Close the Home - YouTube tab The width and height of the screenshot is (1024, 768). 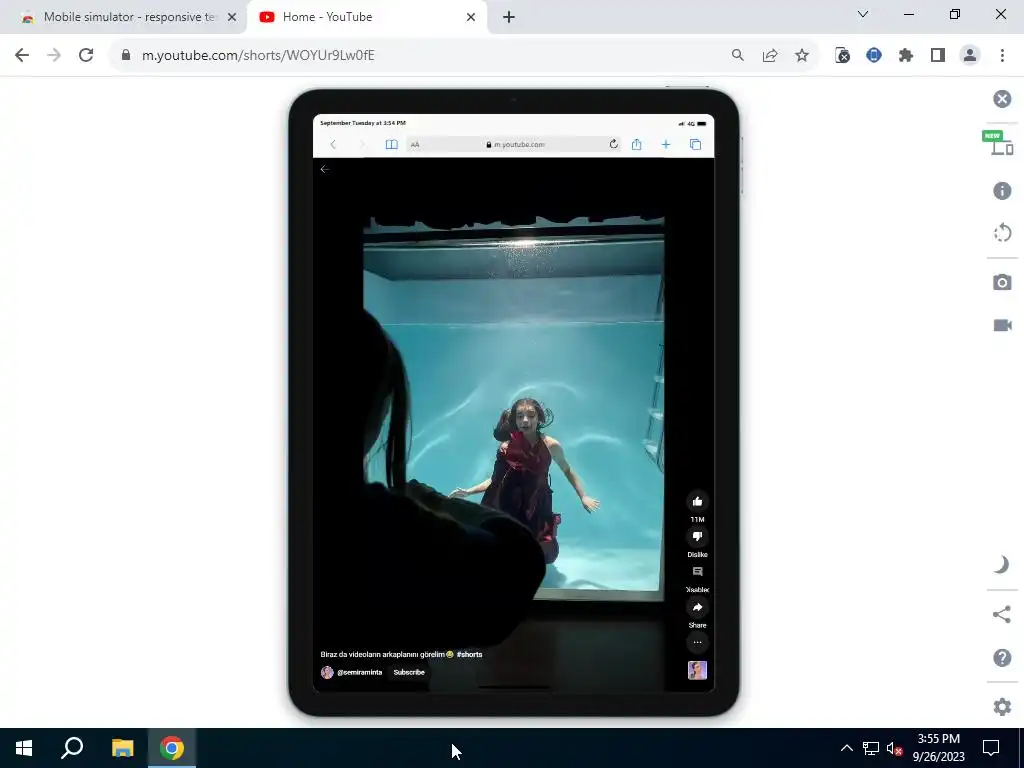tap(471, 17)
